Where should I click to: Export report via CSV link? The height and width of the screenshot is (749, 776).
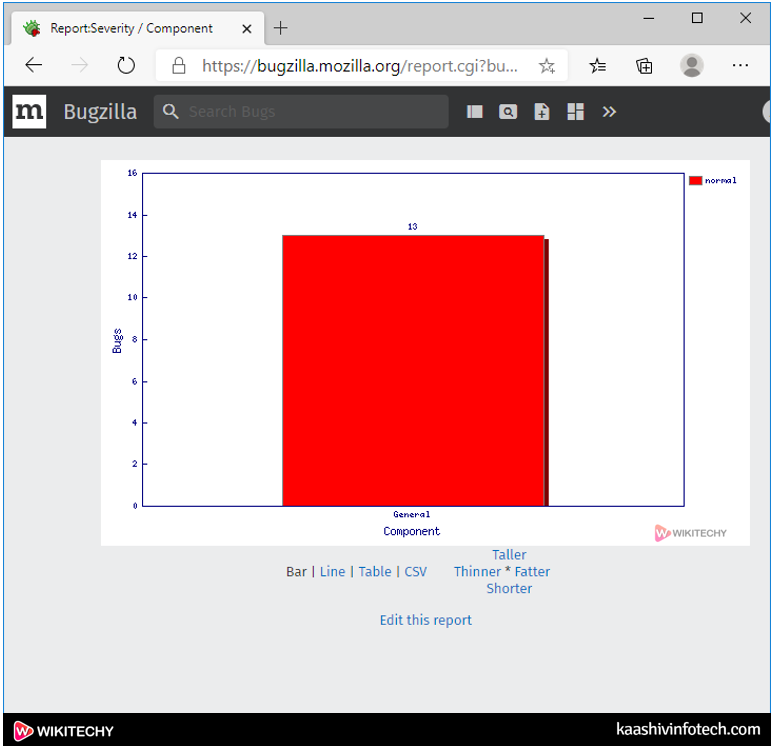click(x=415, y=572)
